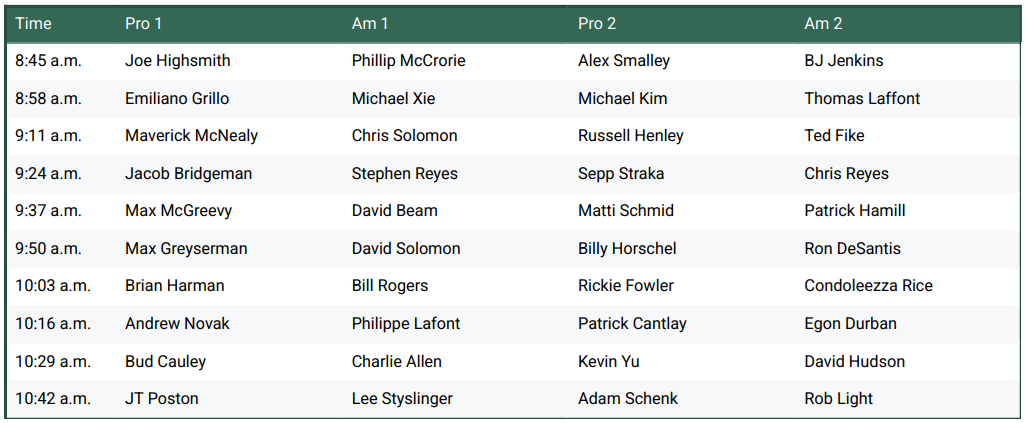Viewport: 1026px width, 423px height.
Task: Select amateur Patrick Hamill
Action: click(855, 211)
